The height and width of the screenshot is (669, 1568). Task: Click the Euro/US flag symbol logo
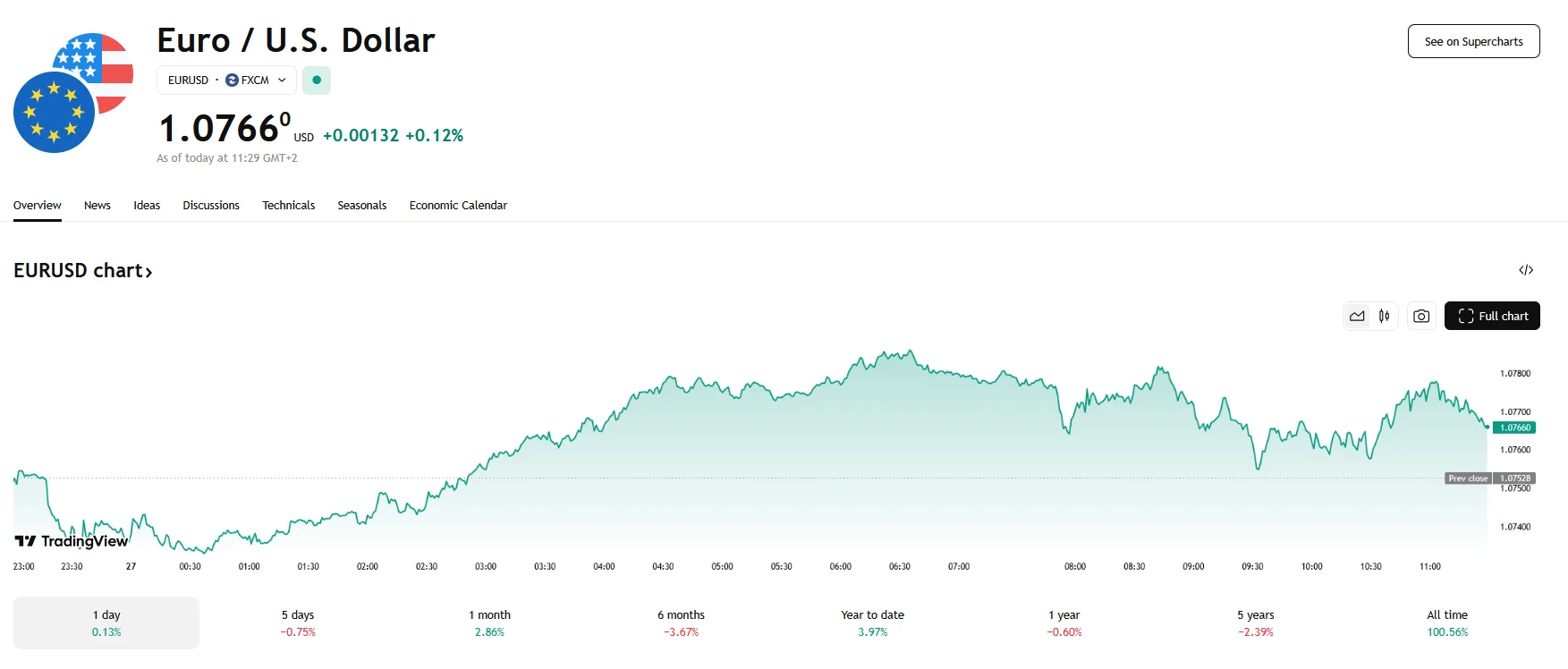pyautogui.click(x=73, y=93)
